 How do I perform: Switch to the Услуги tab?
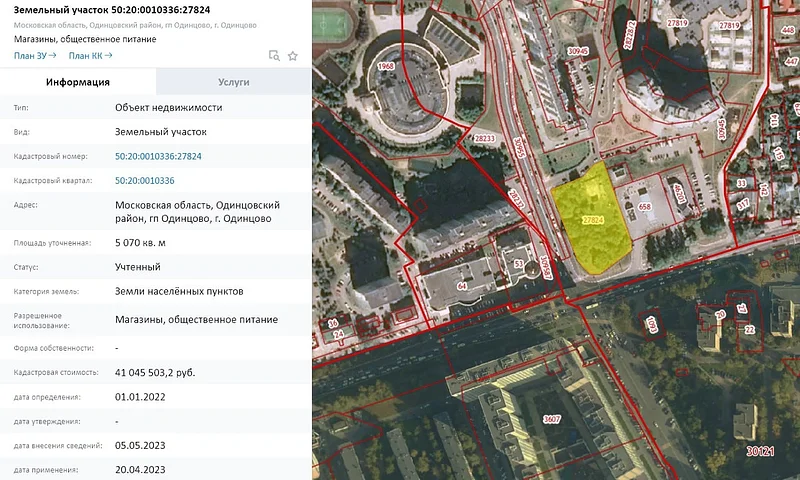pos(233,82)
